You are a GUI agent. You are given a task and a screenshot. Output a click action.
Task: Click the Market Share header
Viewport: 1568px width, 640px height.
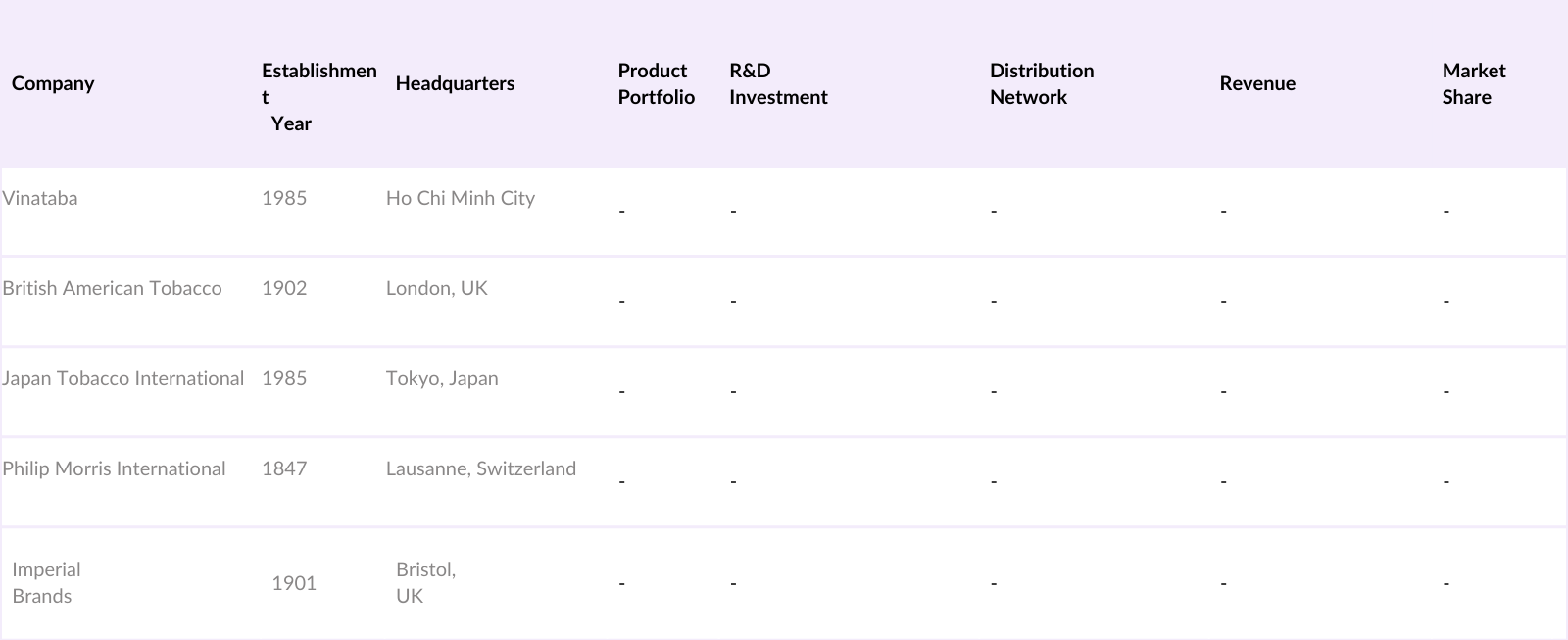pos(1473,83)
